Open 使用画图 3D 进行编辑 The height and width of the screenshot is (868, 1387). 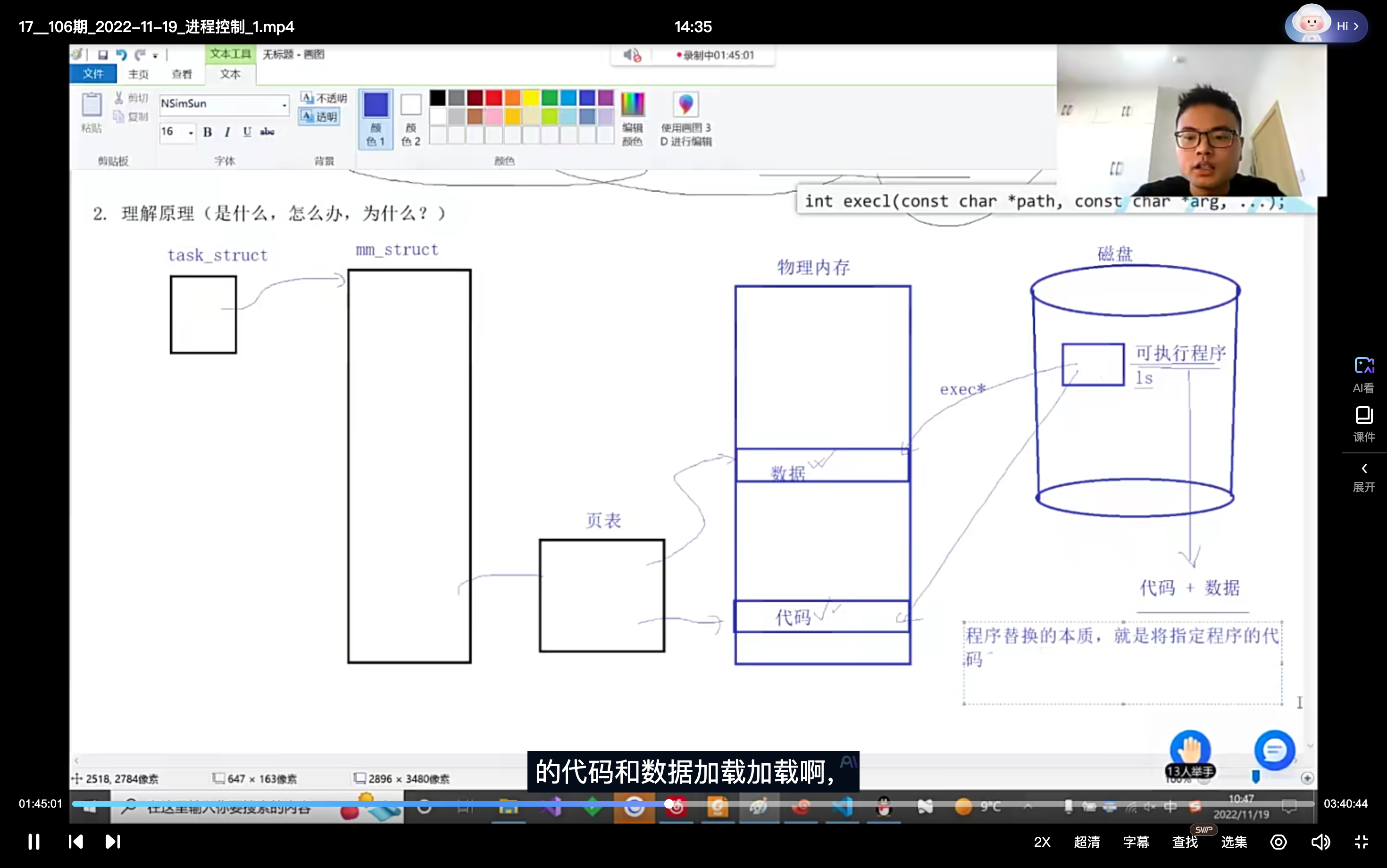point(686,119)
